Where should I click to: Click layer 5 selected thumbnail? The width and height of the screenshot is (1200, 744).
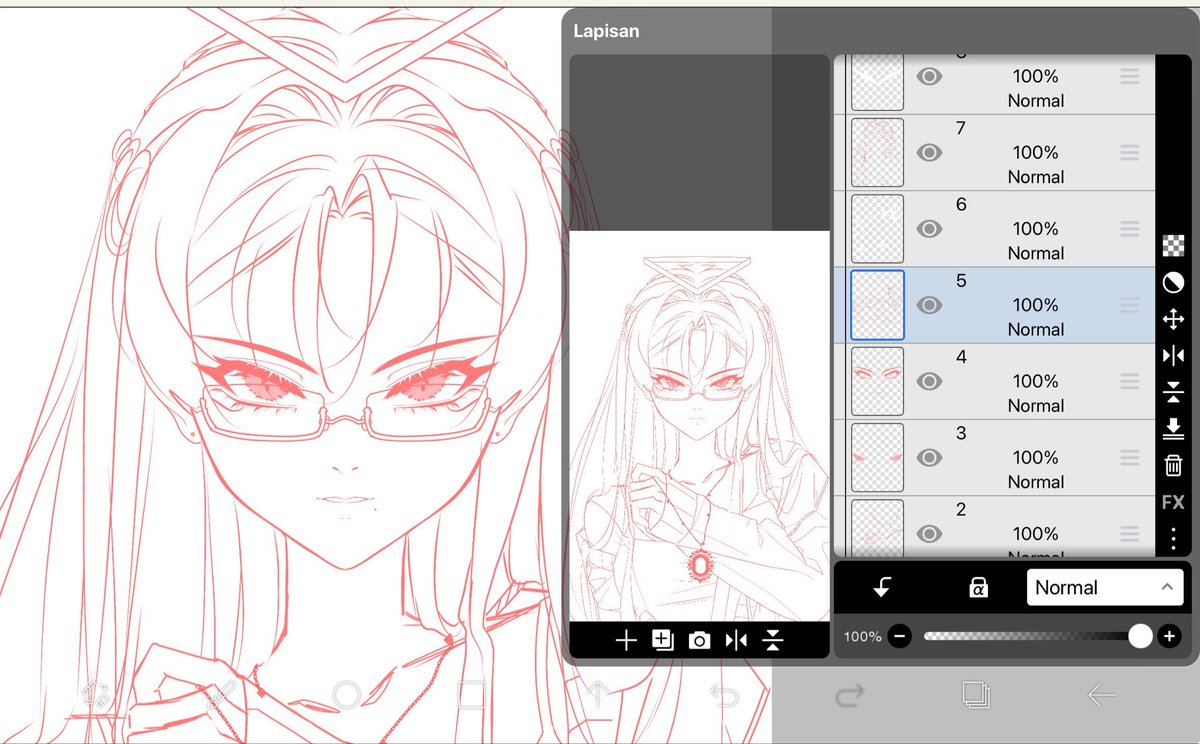point(877,305)
